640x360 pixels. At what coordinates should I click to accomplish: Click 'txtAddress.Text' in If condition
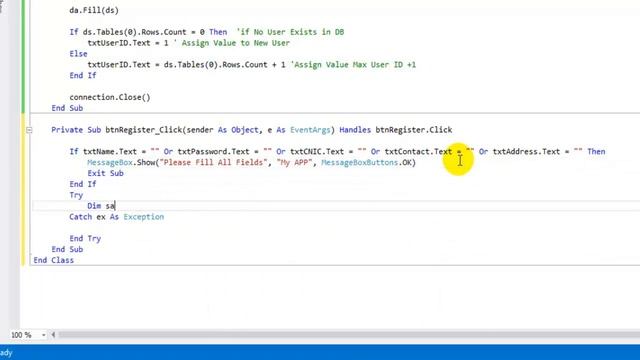click(x=527, y=151)
